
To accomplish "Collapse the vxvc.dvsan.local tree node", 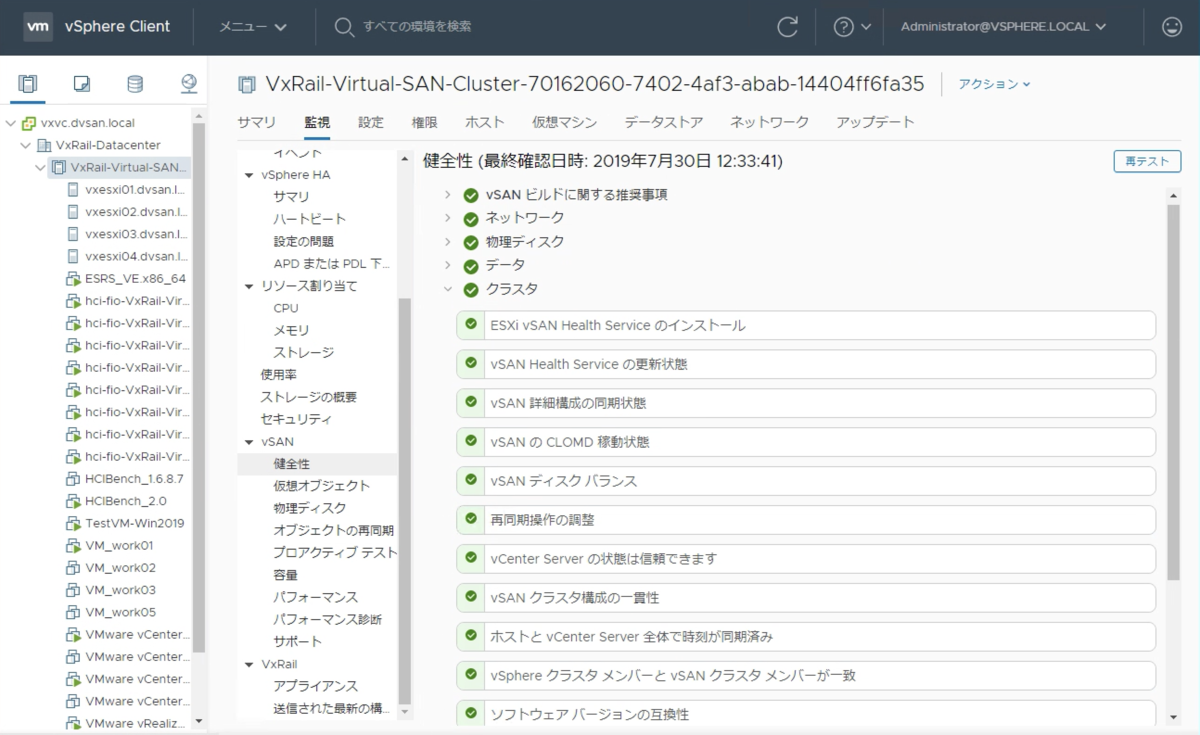I will click(x=11, y=123).
